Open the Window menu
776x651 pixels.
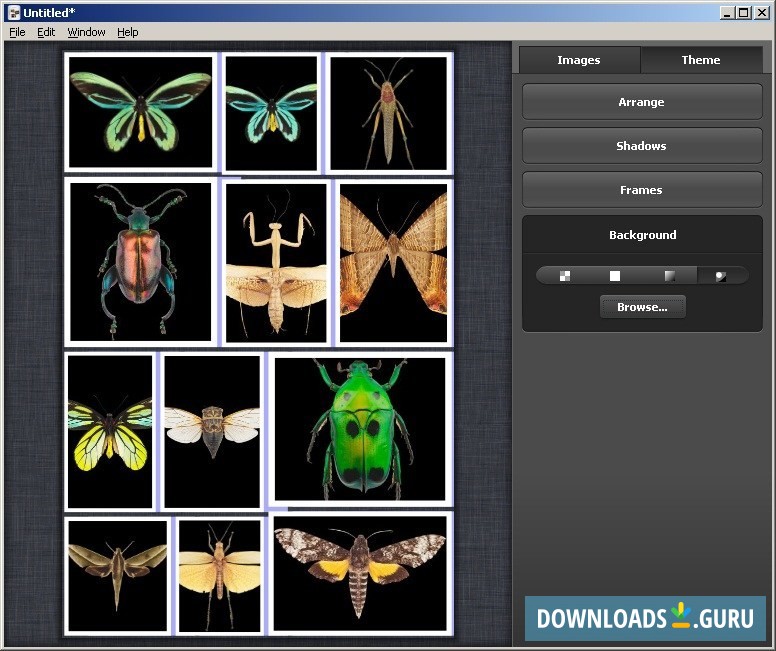pyautogui.click(x=86, y=32)
